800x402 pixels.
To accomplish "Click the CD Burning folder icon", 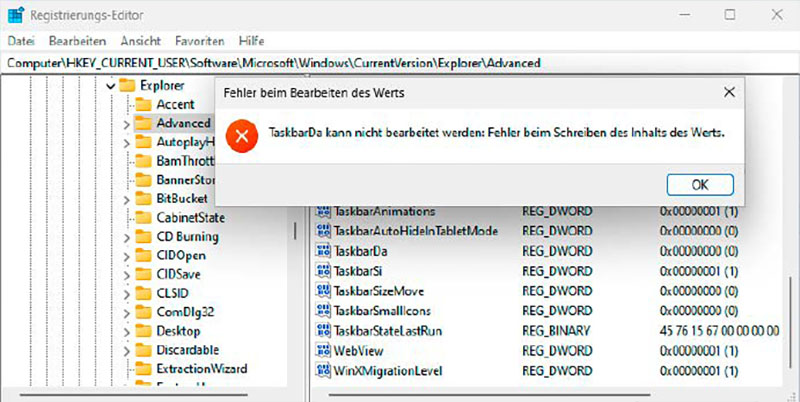I will click(x=143, y=236).
